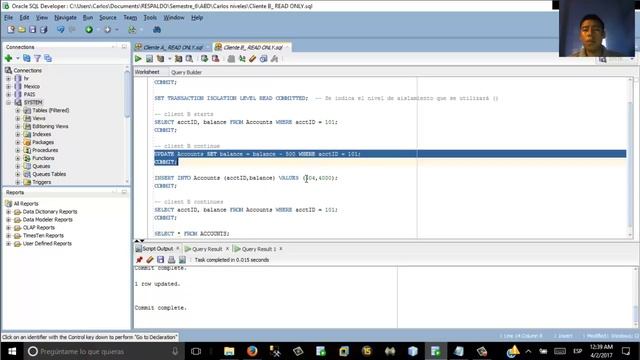
Task: Click the green Back navigation arrow icon
Action: coord(89,29)
